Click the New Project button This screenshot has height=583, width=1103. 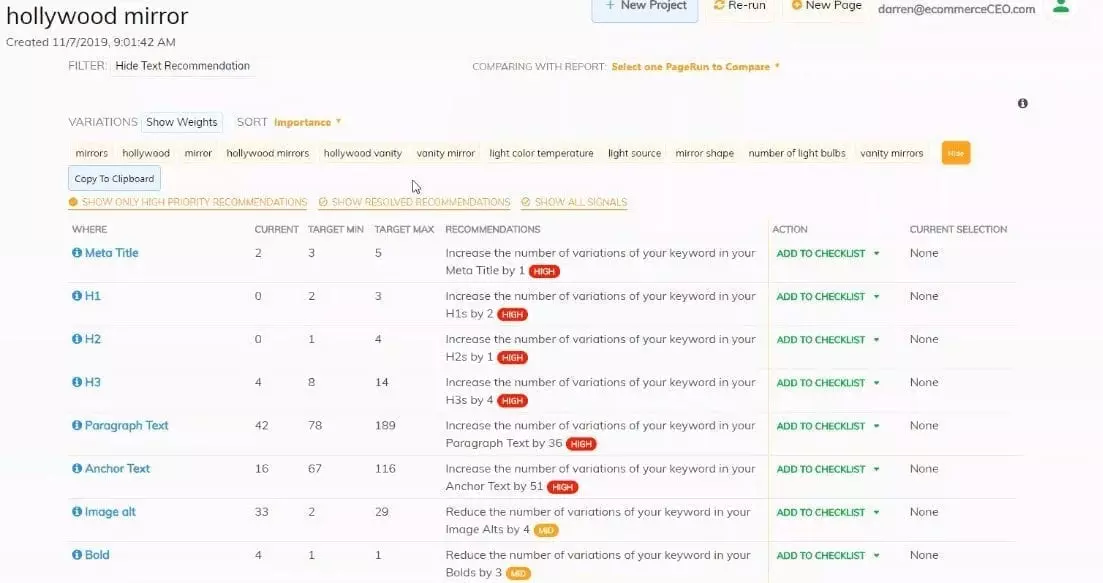point(645,7)
